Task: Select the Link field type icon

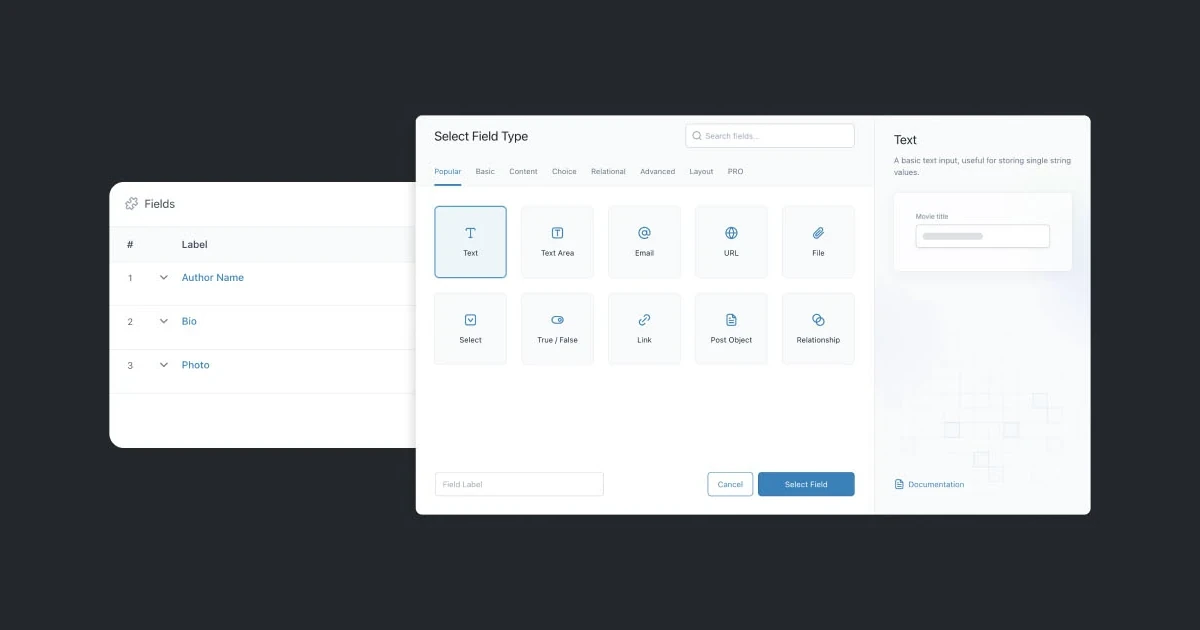Action: click(x=644, y=328)
